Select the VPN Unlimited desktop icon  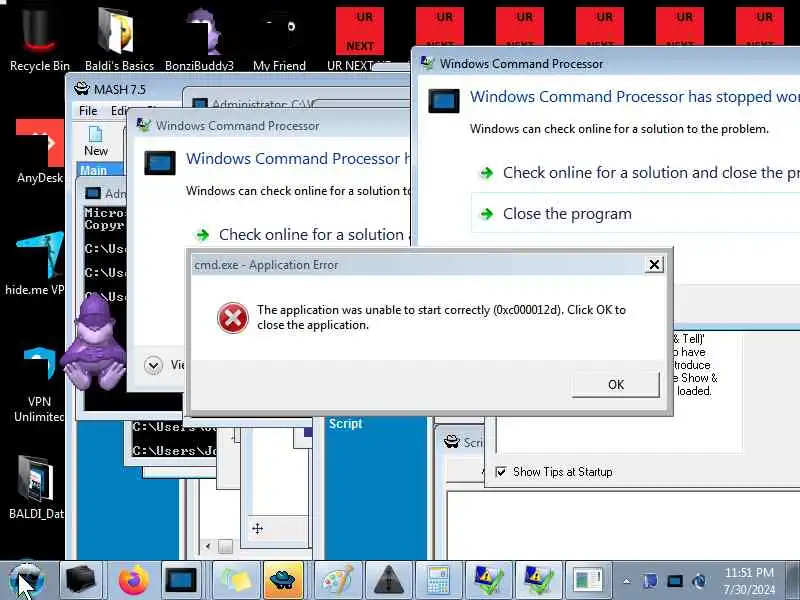[x=39, y=384]
